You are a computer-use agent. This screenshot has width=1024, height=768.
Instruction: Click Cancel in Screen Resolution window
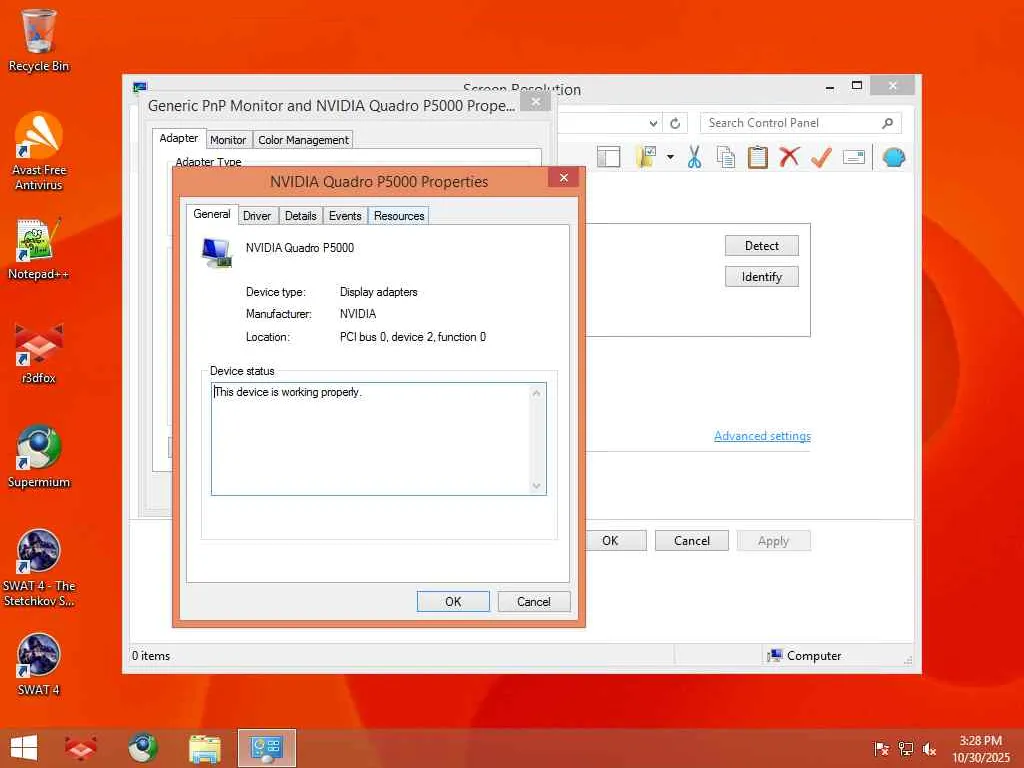tap(692, 541)
